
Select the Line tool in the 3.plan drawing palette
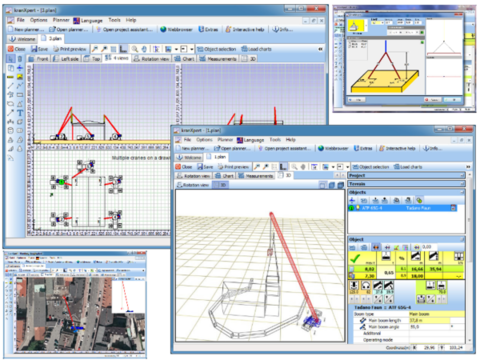[x=11, y=86]
